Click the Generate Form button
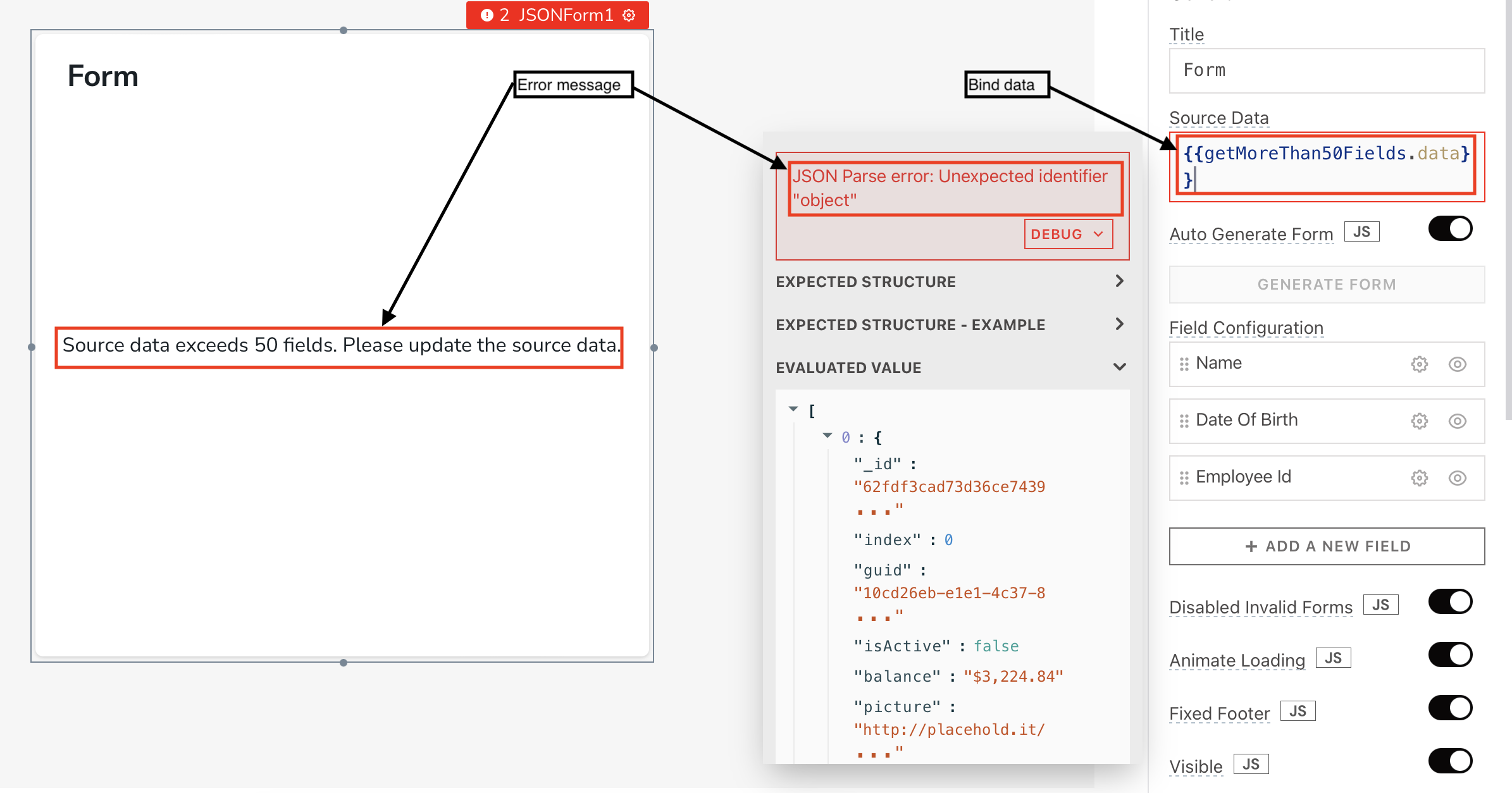1512x793 pixels. (x=1327, y=285)
